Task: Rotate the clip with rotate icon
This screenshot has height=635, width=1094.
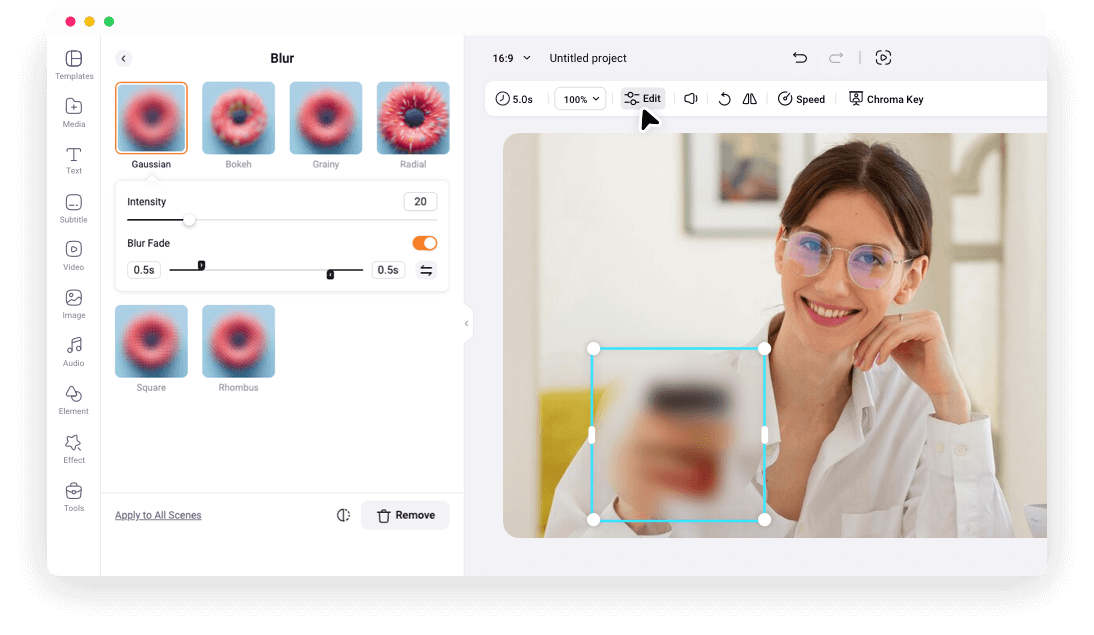Action: pos(724,99)
